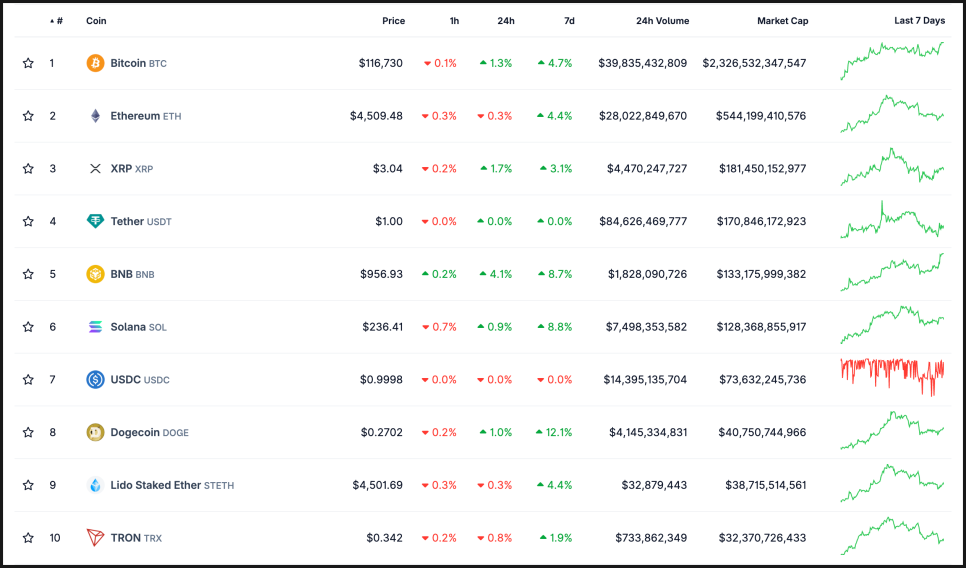Open the Solana SOL coin link
Viewport: 966px width, 568px height.
click(x=139, y=327)
